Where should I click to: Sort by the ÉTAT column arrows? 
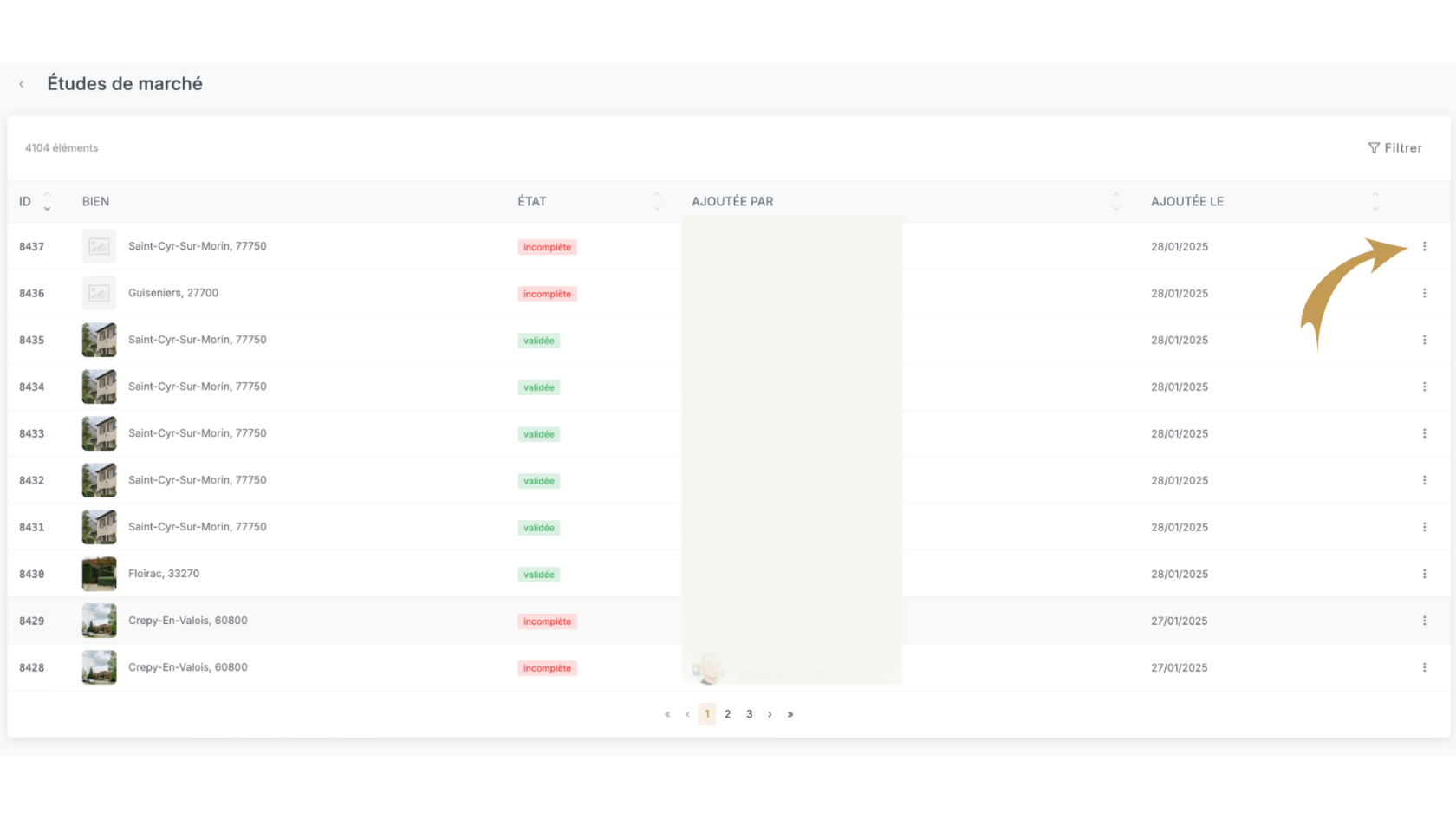tap(656, 202)
